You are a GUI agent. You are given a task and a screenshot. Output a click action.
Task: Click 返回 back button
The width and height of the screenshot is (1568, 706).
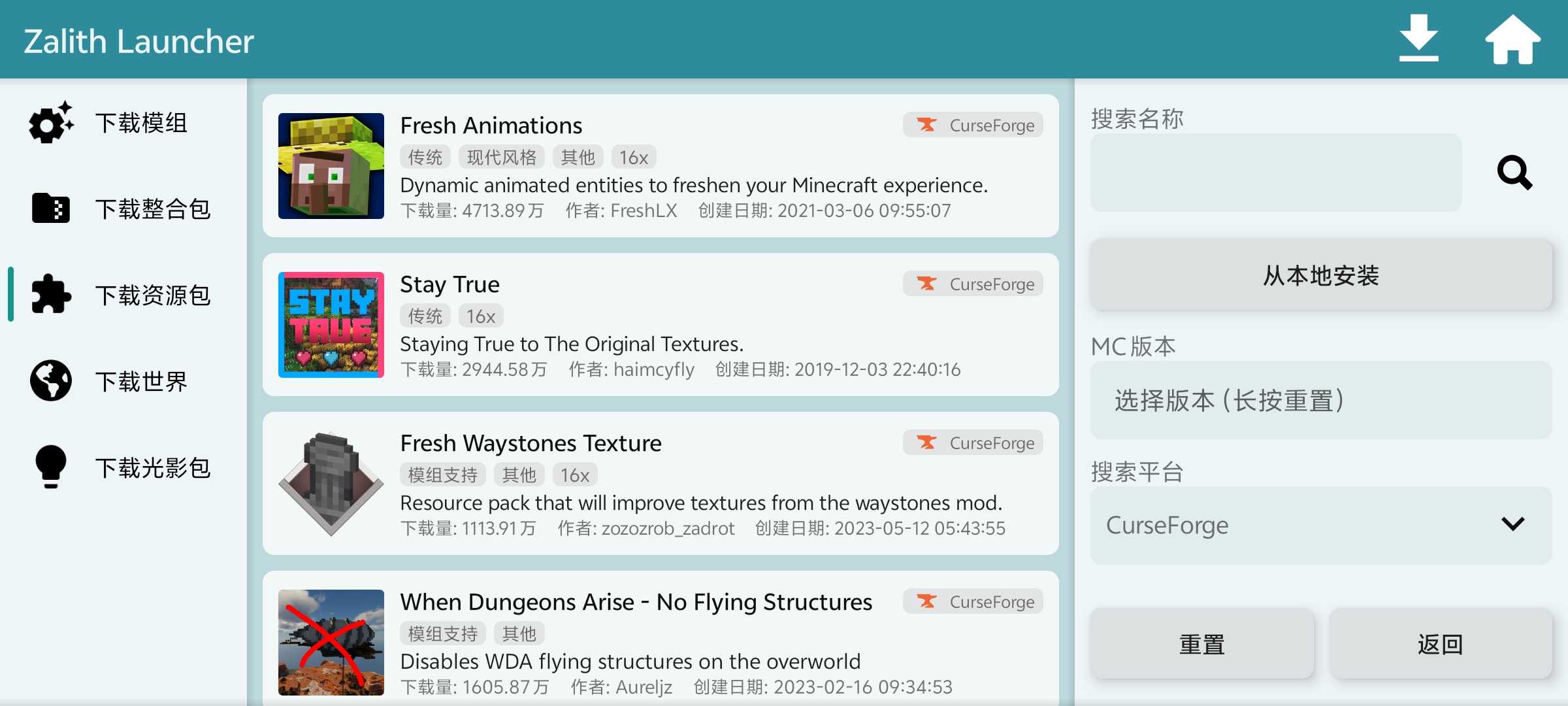coord(1441,644)
